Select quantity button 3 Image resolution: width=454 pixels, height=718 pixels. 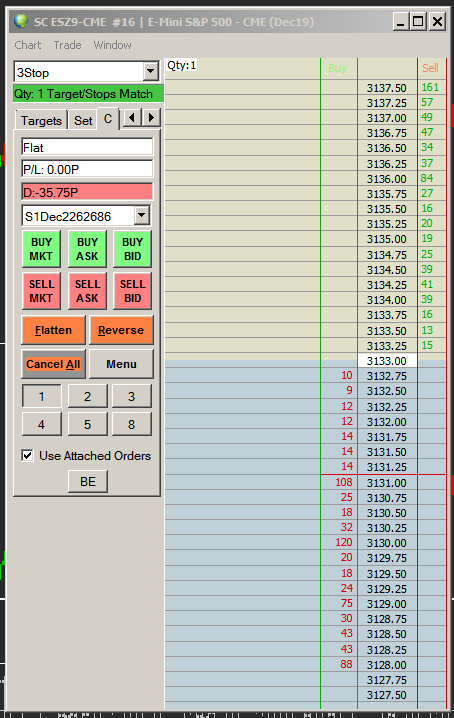(131, 397)
